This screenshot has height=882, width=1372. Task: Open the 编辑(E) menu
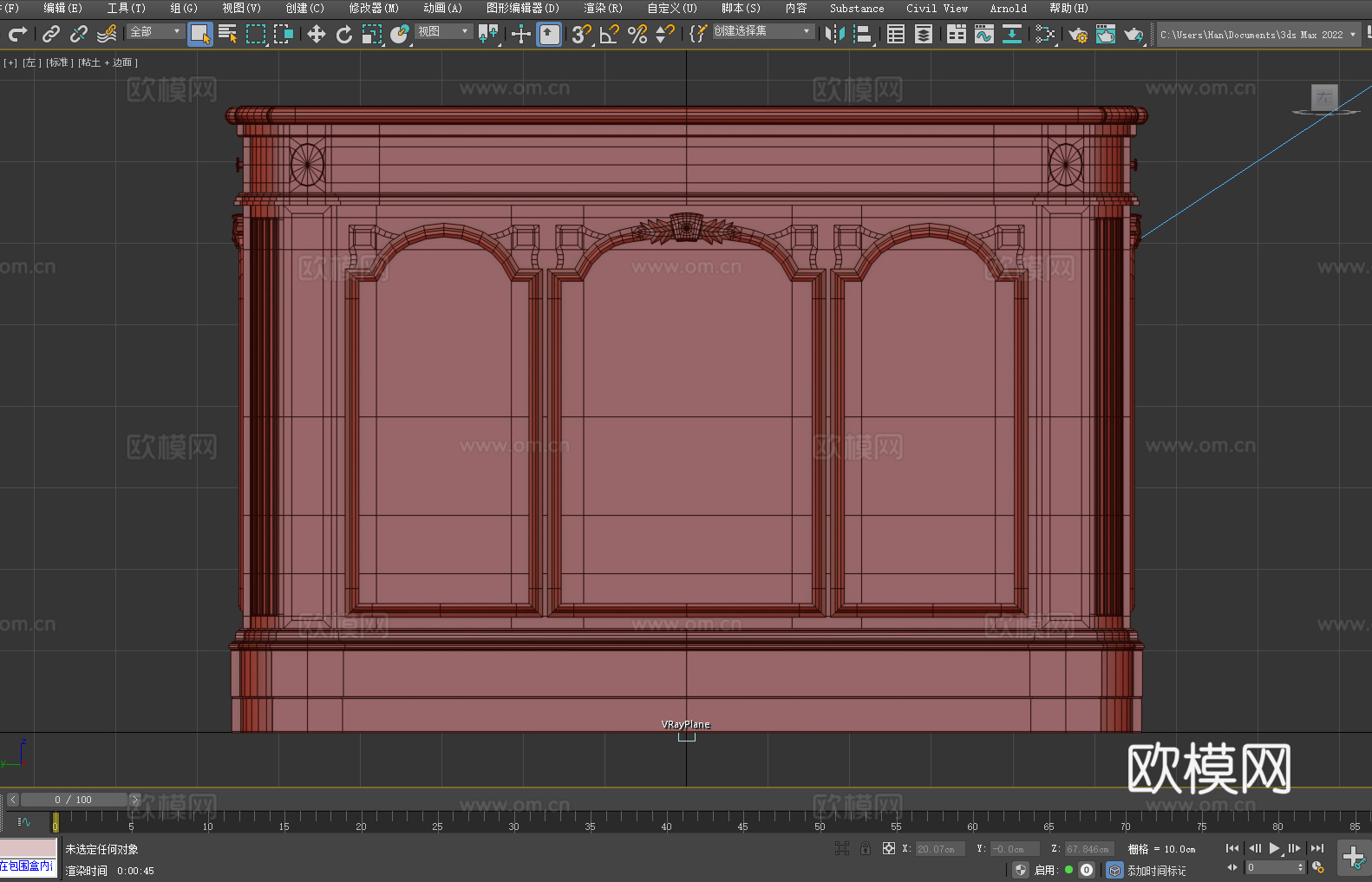point(62,8)
